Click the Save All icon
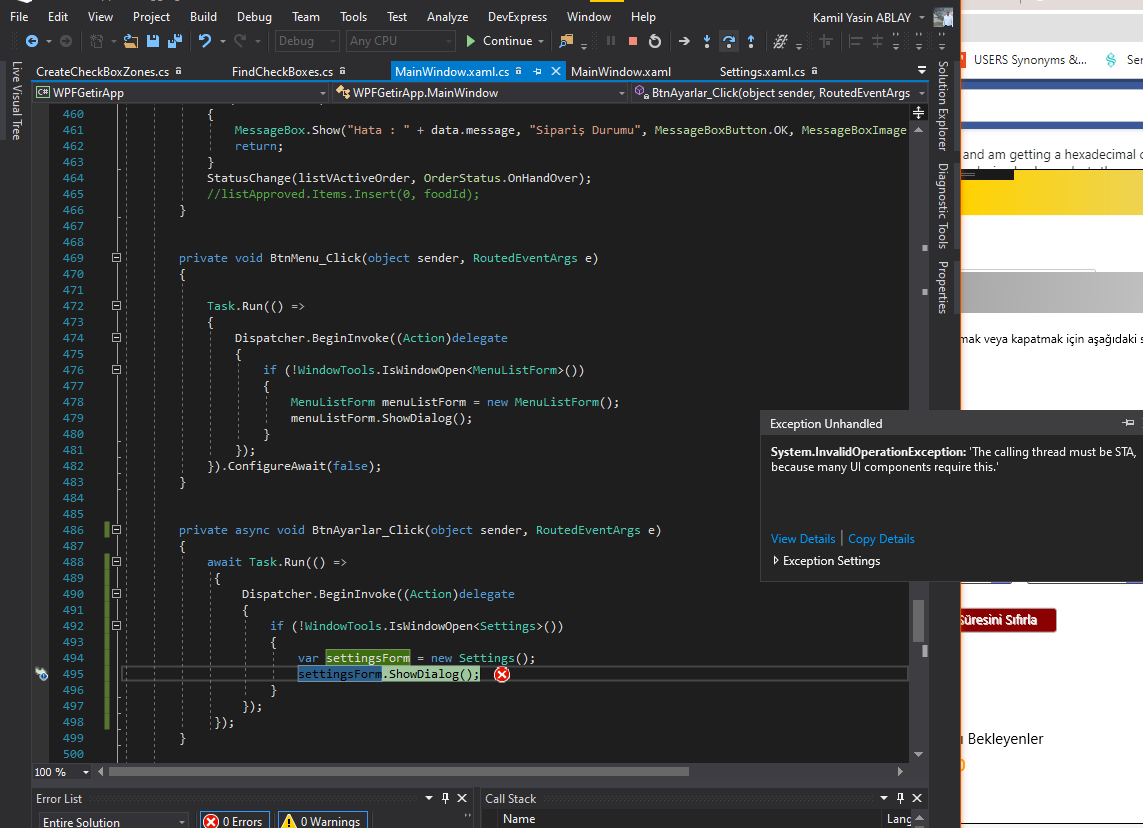 (175, 42)
